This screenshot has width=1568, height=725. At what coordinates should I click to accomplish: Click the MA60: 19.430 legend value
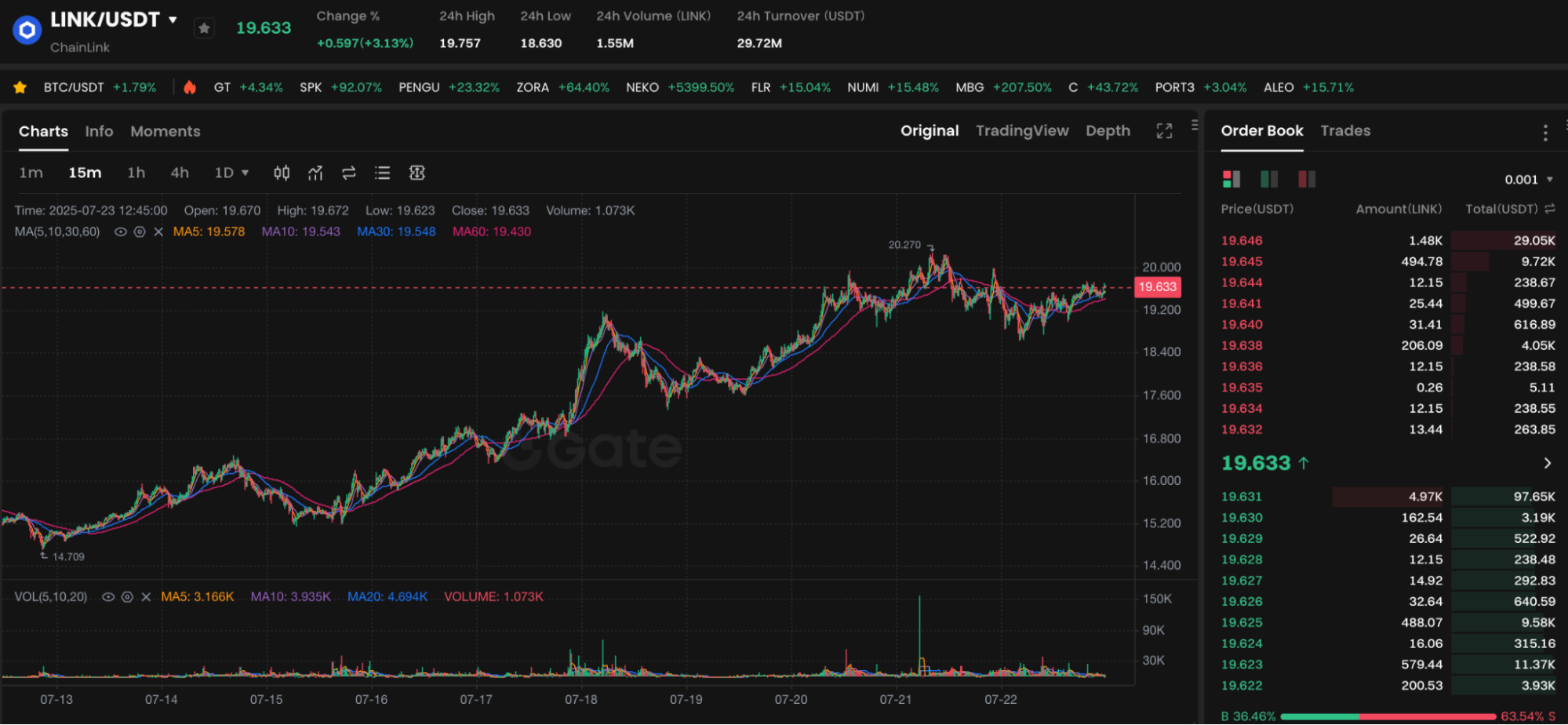coord(492,231)
